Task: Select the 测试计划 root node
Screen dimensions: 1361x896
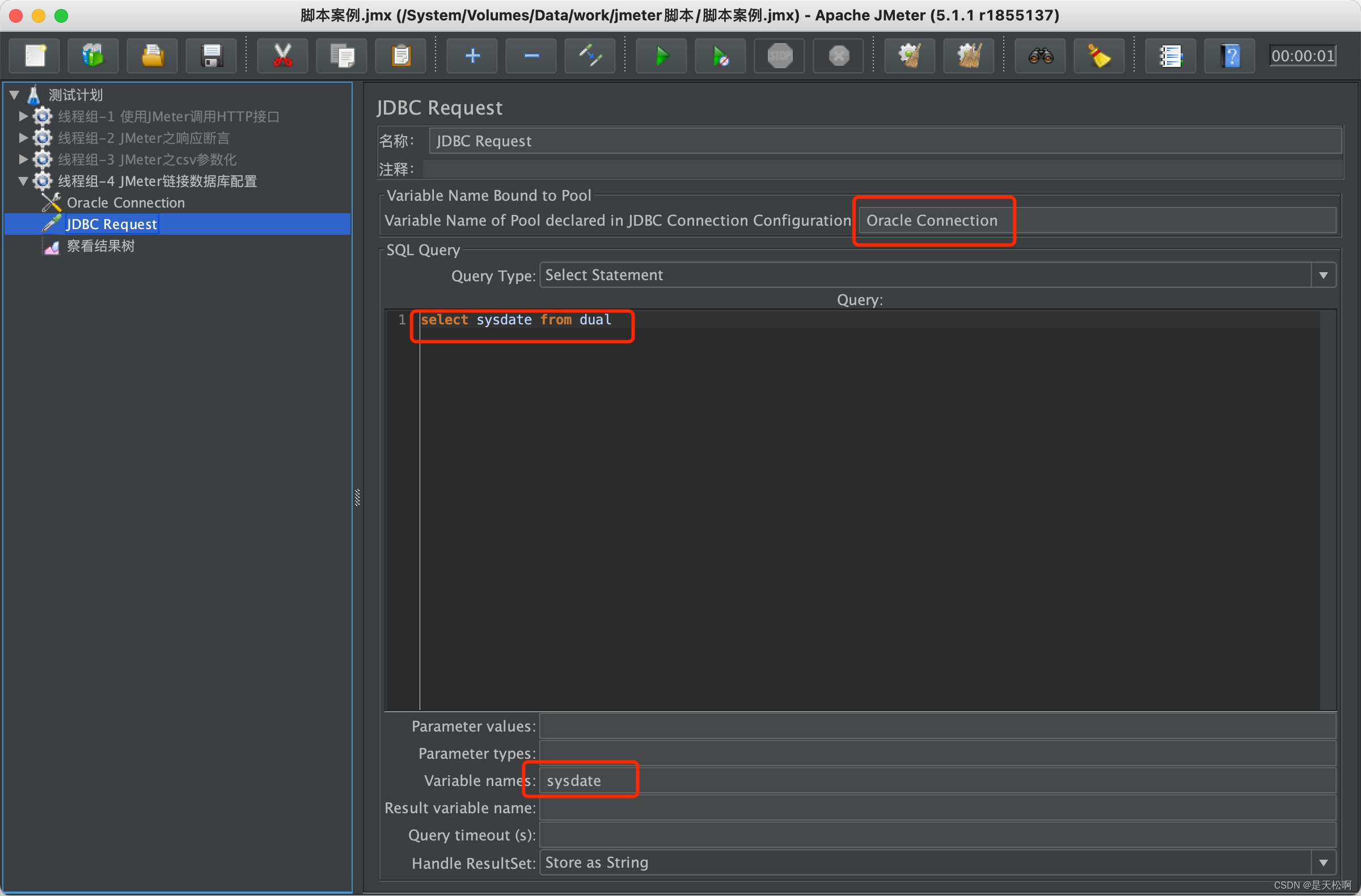Action: tap(75, 95)
